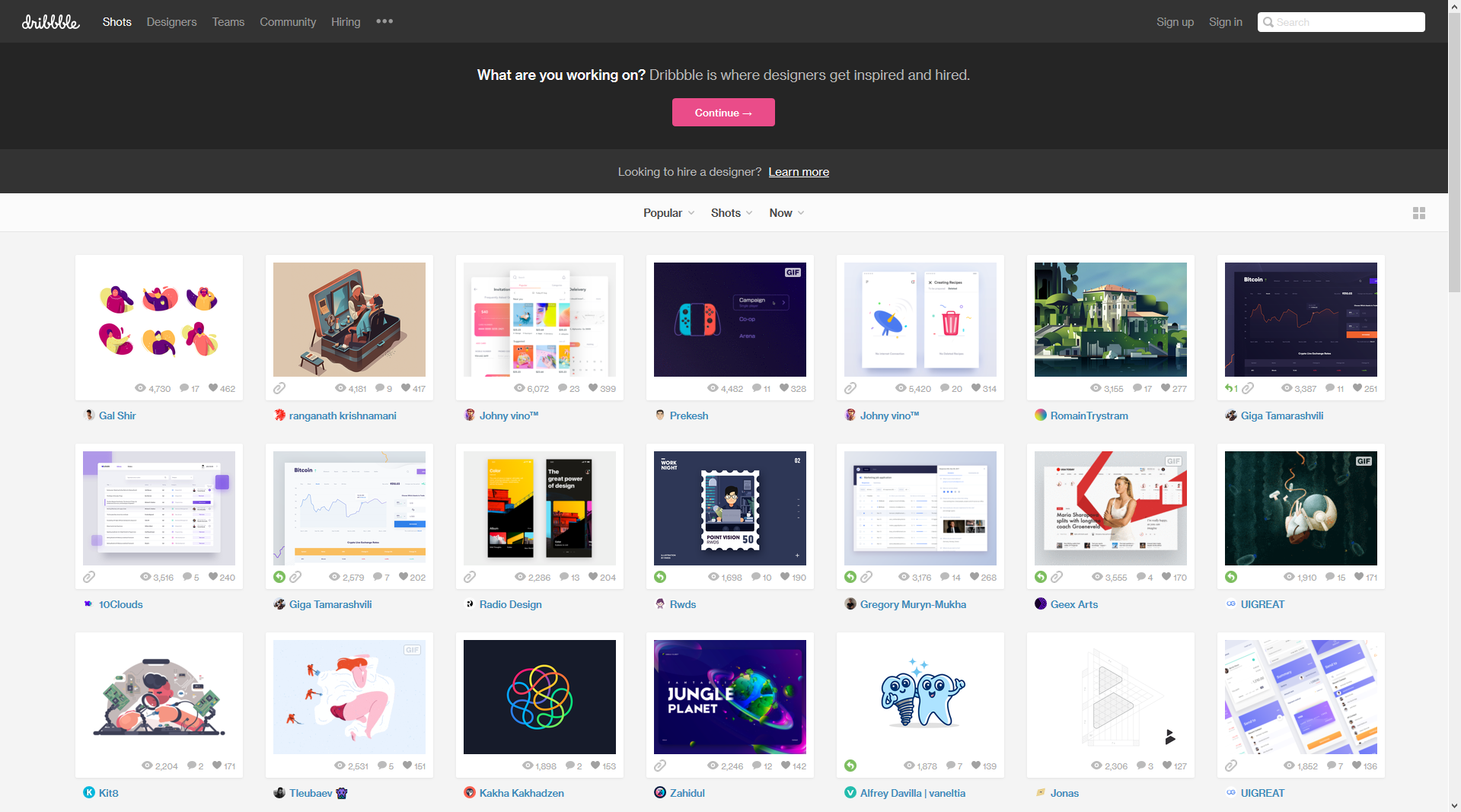Click the Dribbble logo
The height and width of the screenshot is (812, 1461).
[x=50, y=22]
